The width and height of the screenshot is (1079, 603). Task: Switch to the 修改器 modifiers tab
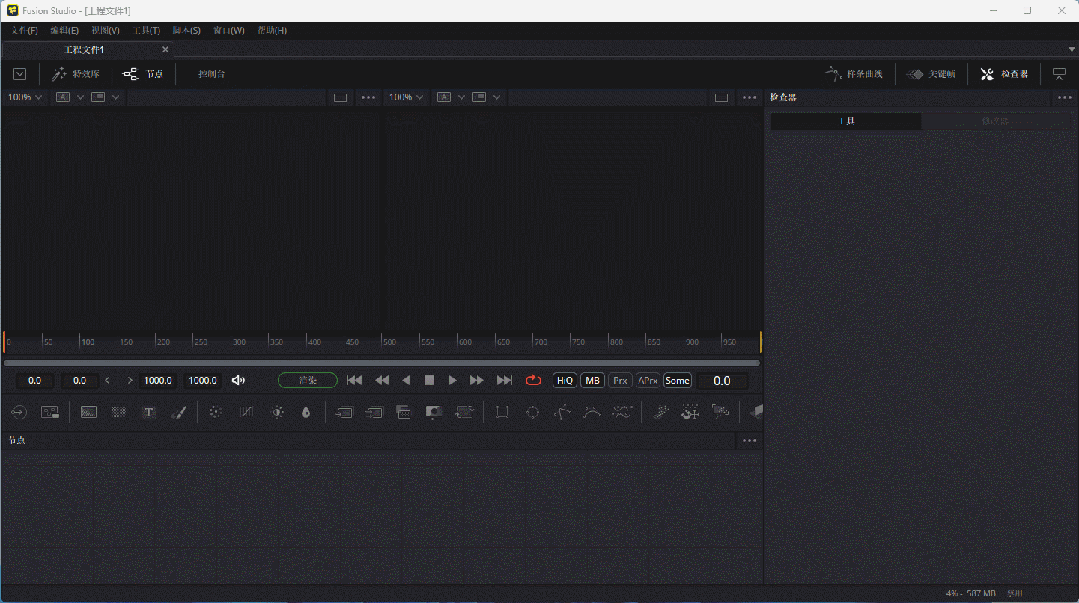point(995,120)
